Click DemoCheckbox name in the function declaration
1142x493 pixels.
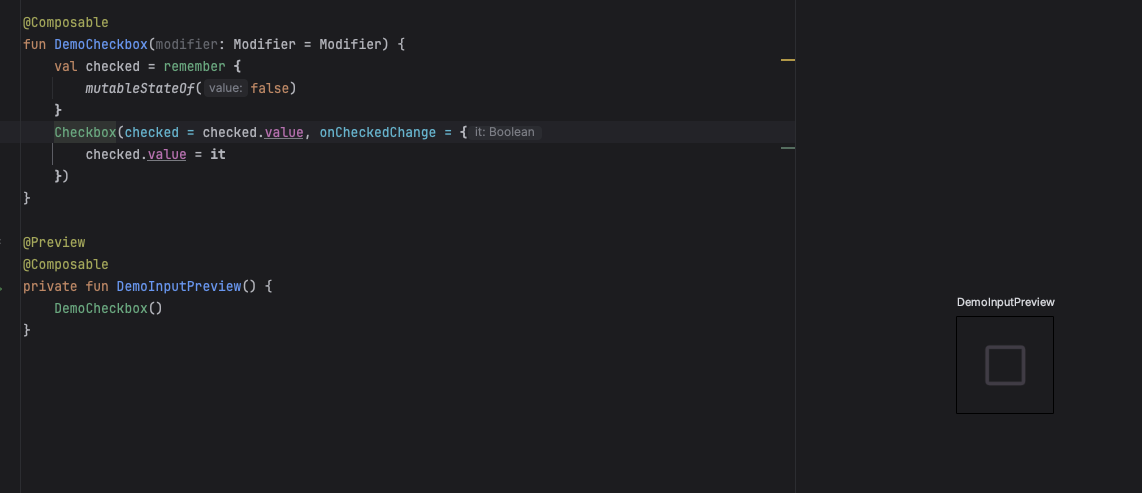101,44
